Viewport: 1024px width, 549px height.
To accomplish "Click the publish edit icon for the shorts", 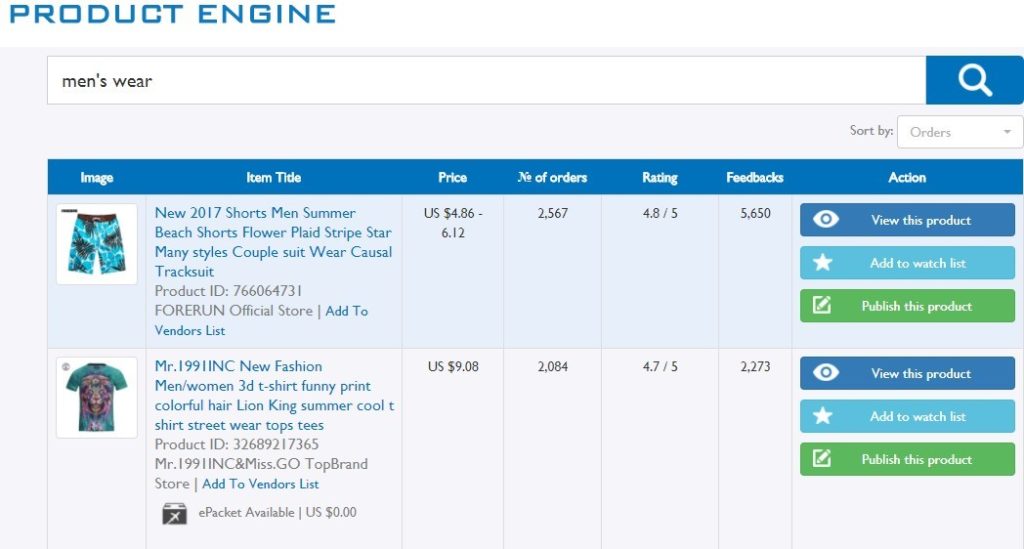I will tap(823, 306).
